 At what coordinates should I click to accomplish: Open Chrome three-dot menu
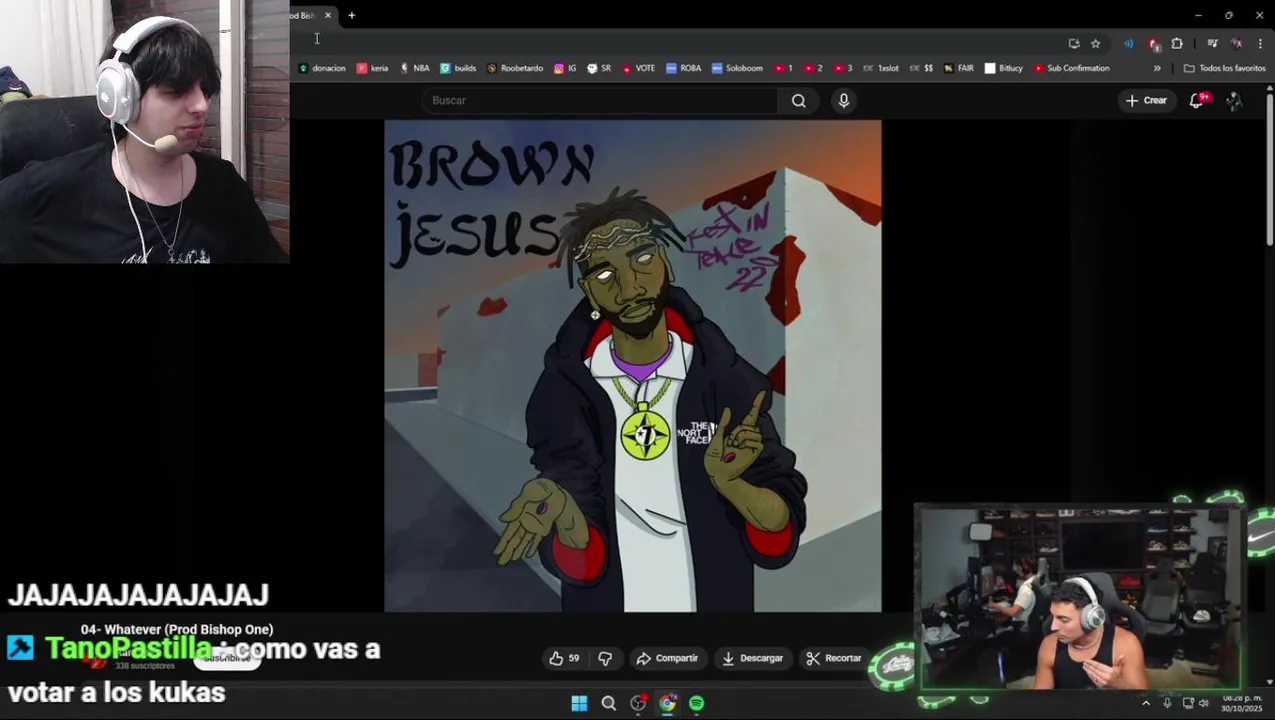pyautogui.click(x=1260, y=43)
